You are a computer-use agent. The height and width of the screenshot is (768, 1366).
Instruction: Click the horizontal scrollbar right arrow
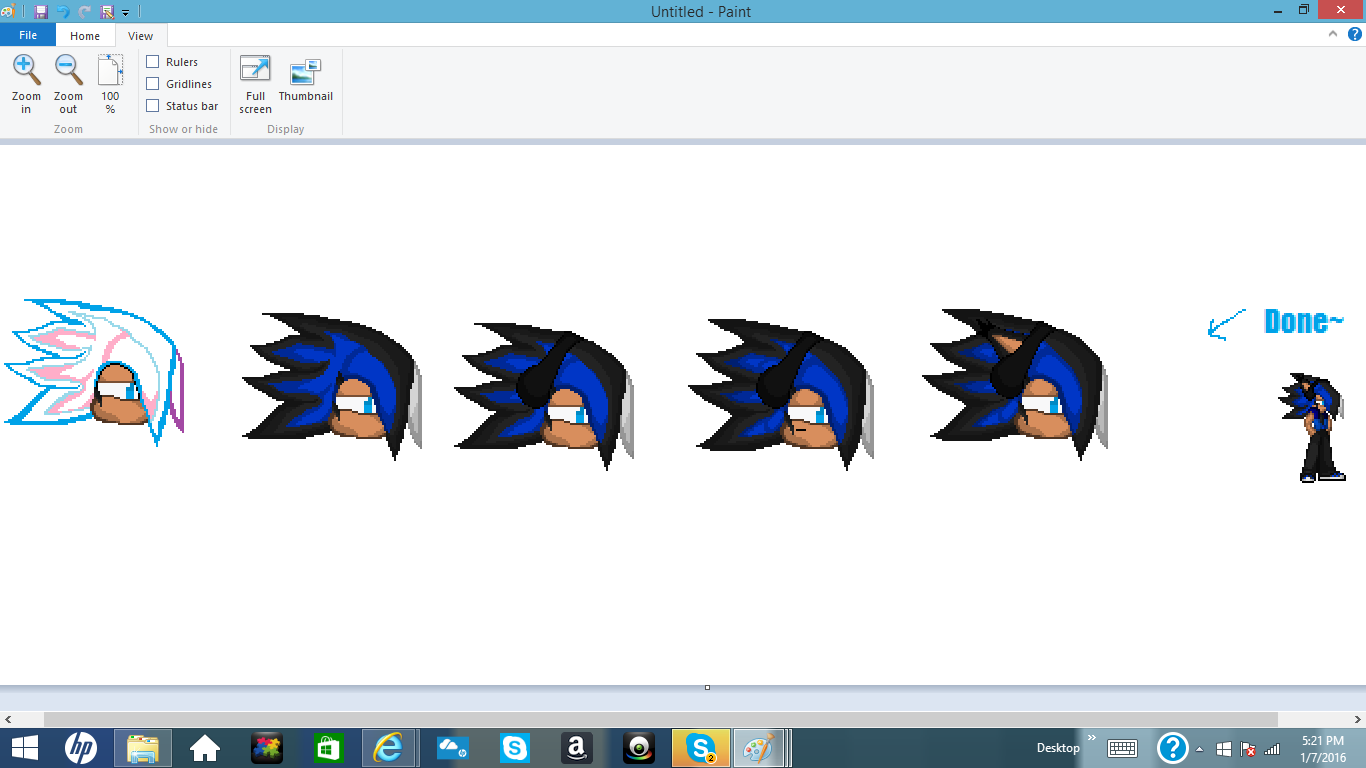(x=1356, y=719)
